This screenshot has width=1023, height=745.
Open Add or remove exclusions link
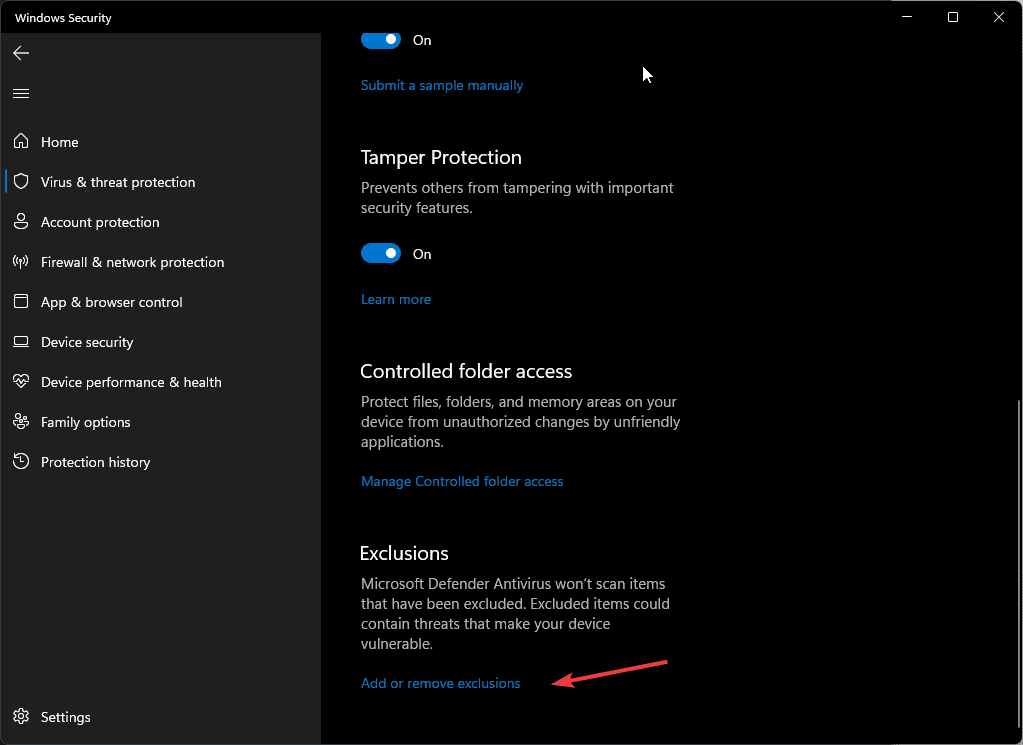pyautogui.click(x=440, y=683)
